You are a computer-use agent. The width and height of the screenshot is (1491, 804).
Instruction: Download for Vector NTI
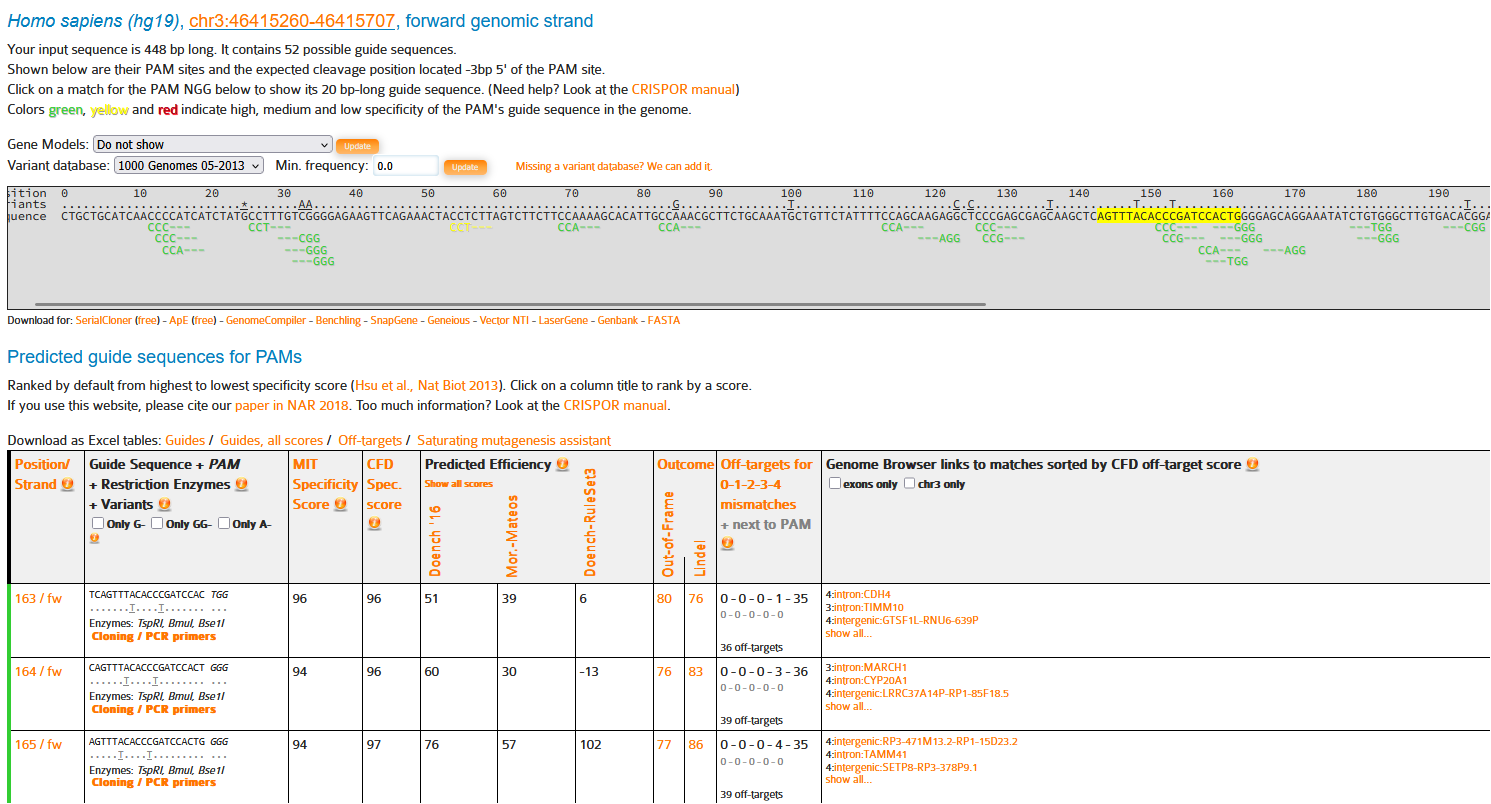(504, 320)
